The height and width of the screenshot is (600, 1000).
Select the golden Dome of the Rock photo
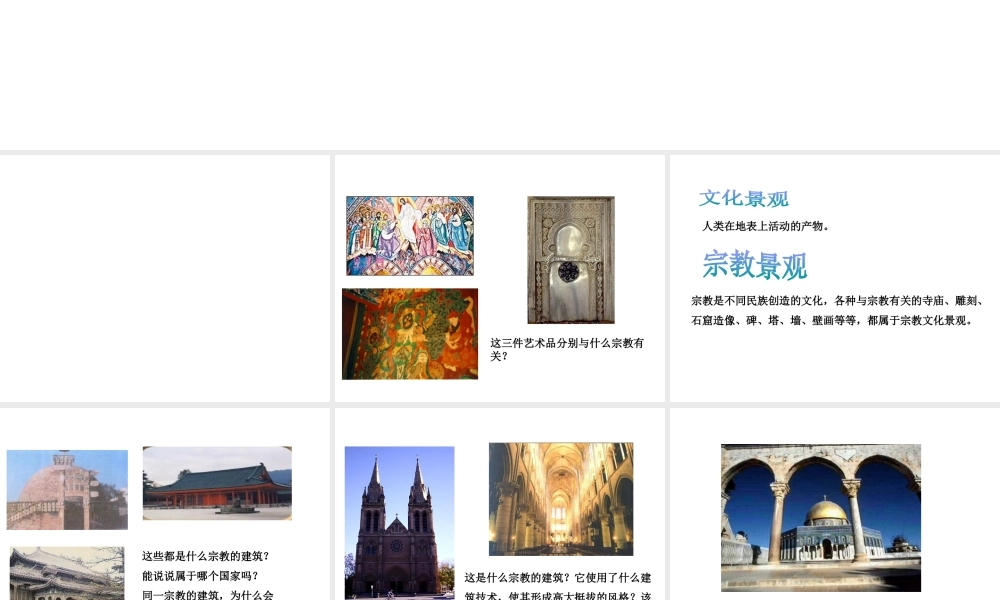pos(821,518)
